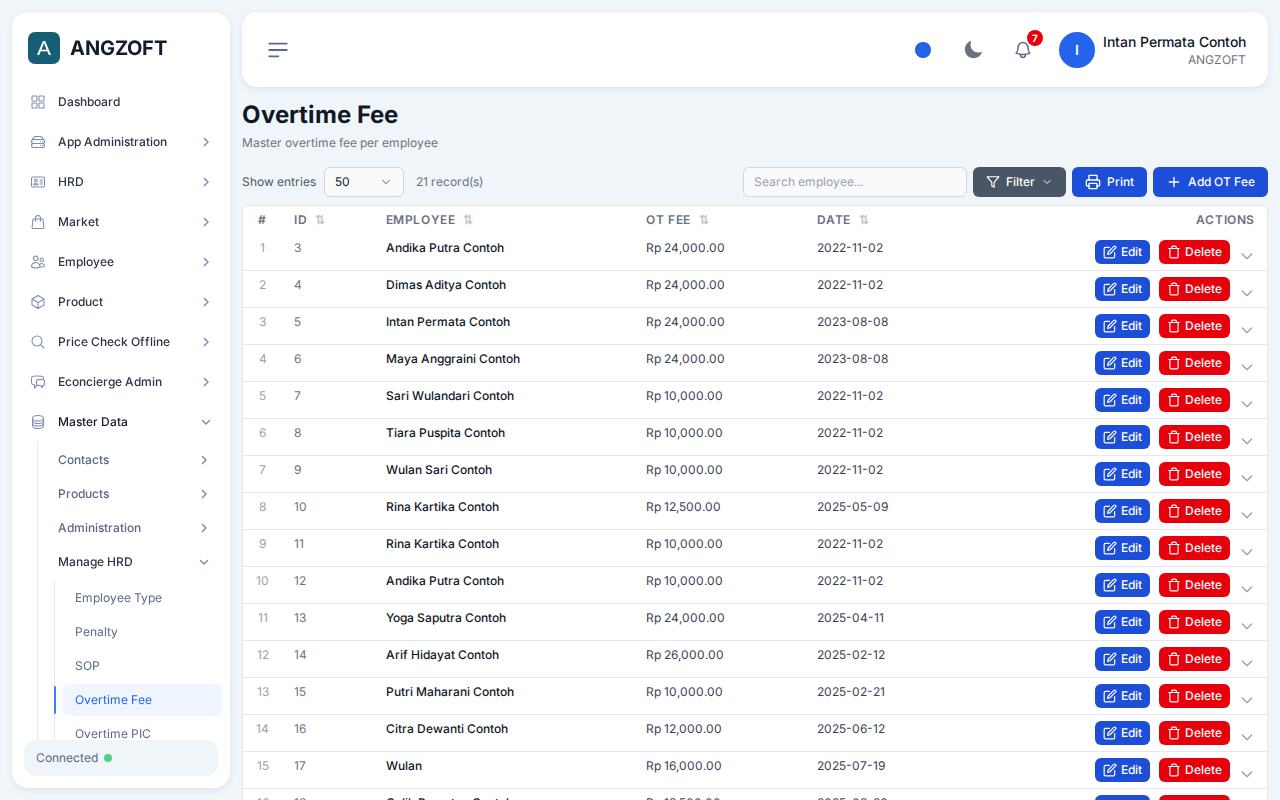Expand the Contacts submenu
The height and width of the screenshot is (800, 1280).
tap(204, 460)
